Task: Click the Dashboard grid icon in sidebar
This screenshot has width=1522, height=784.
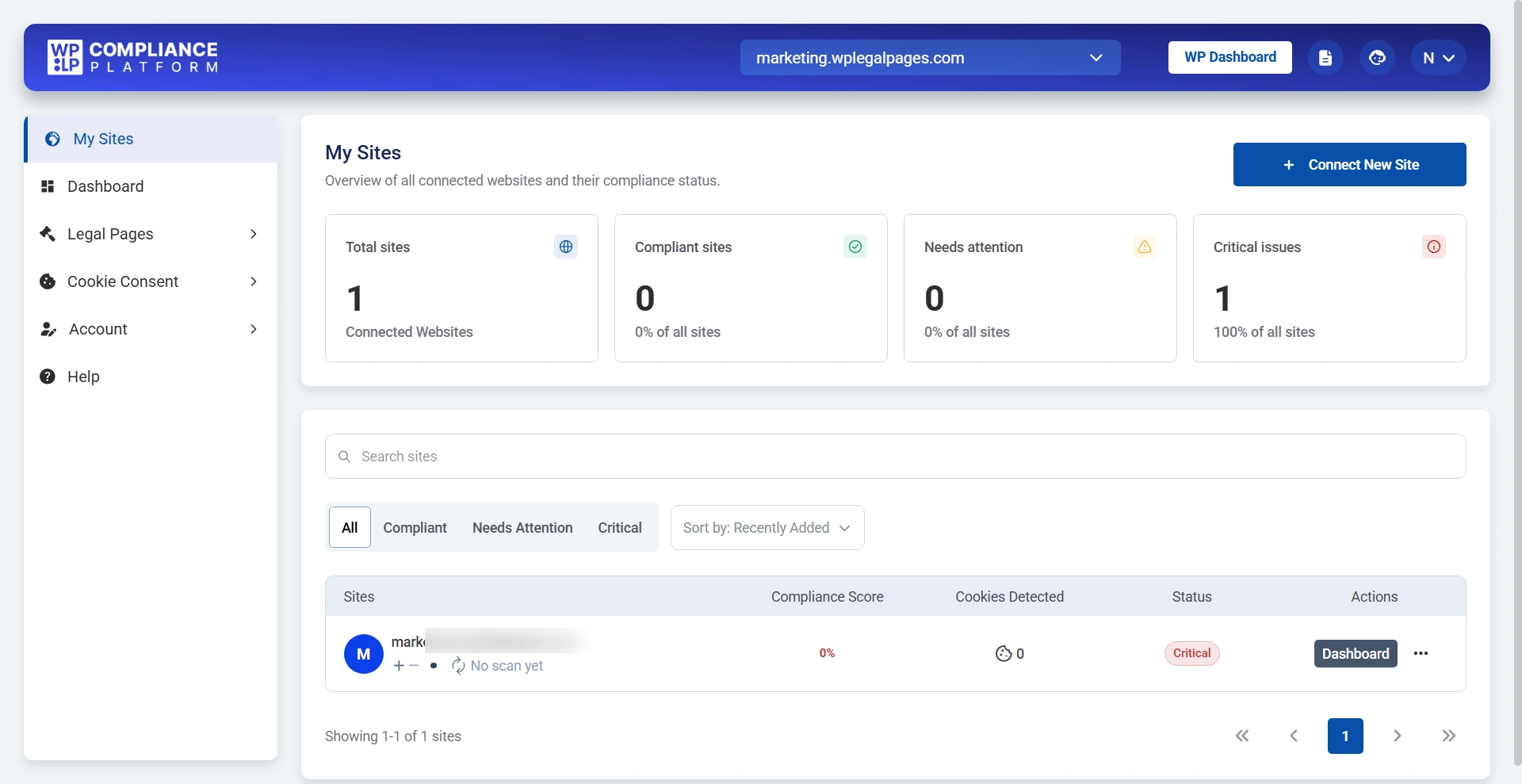Action: (48, 186)
